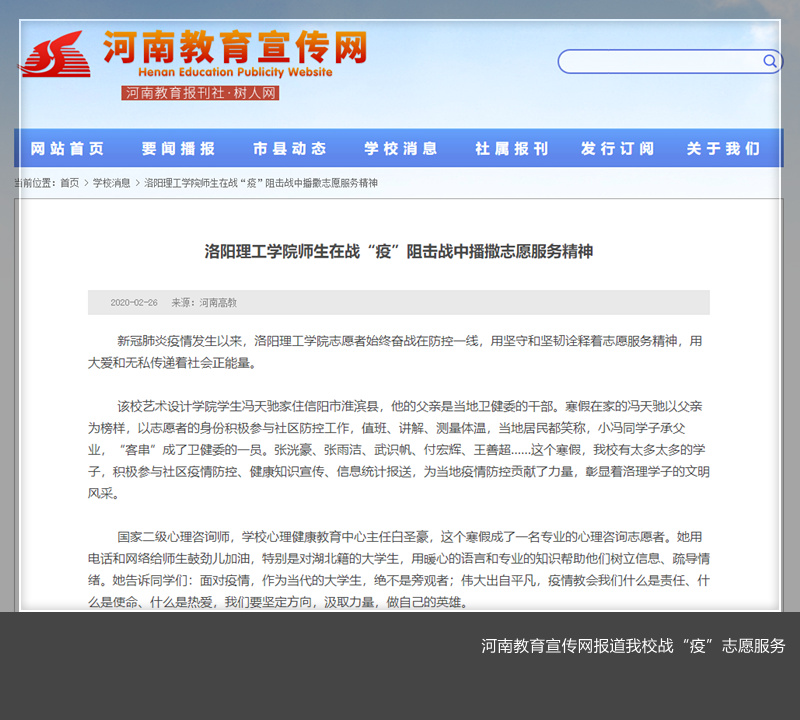The image size is (800, 720).
Task: Click the main article headline
Action: tap(399, 251)
